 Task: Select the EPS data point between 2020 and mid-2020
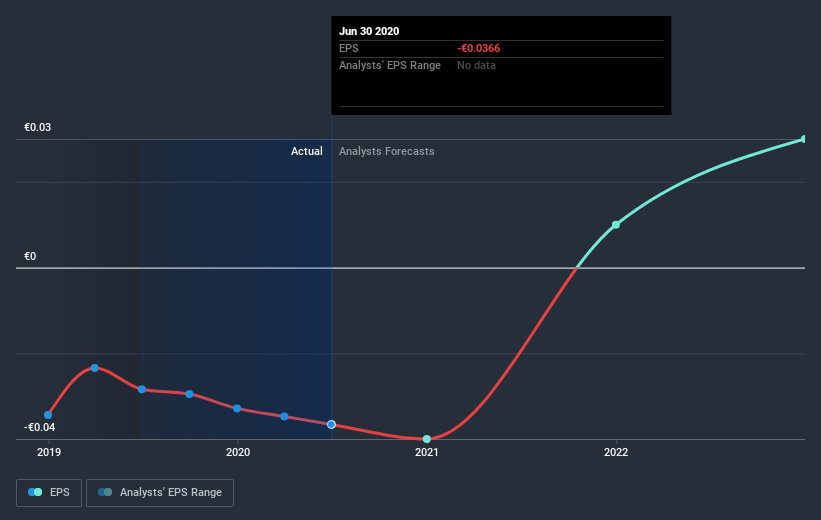(x=284, y=417)
